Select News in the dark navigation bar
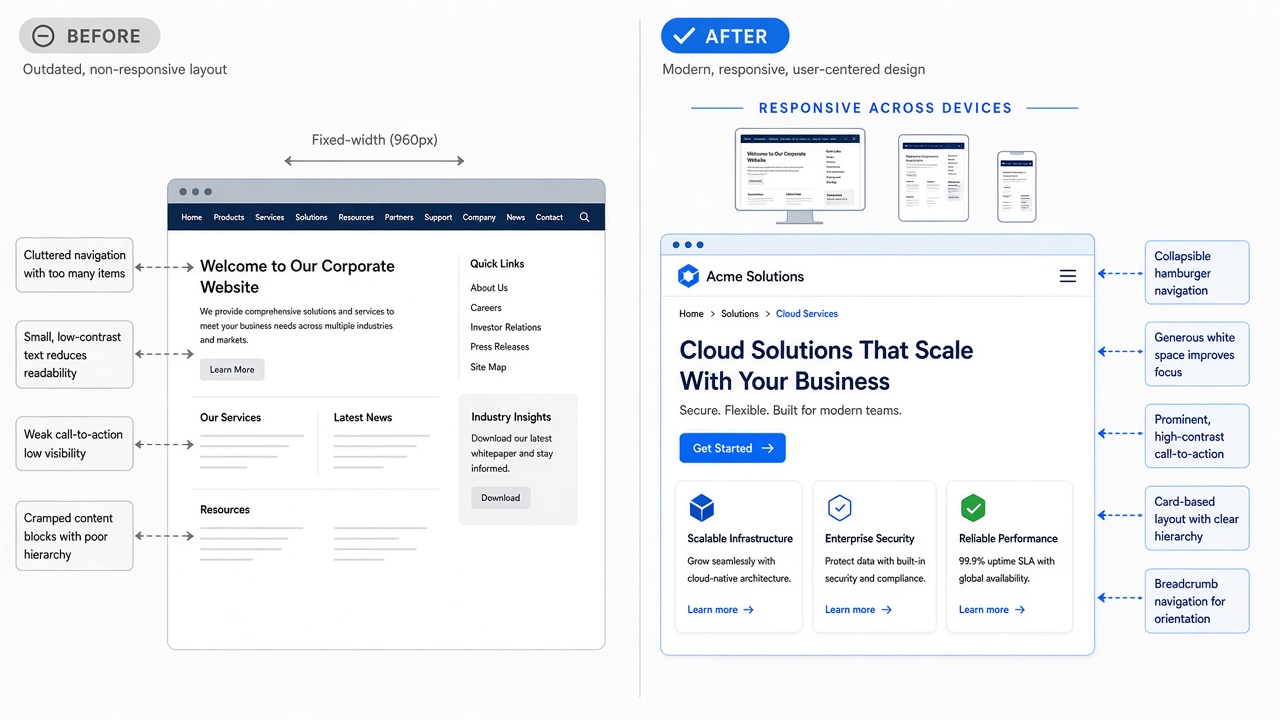 pyautogui.click(x=515, y=217)
